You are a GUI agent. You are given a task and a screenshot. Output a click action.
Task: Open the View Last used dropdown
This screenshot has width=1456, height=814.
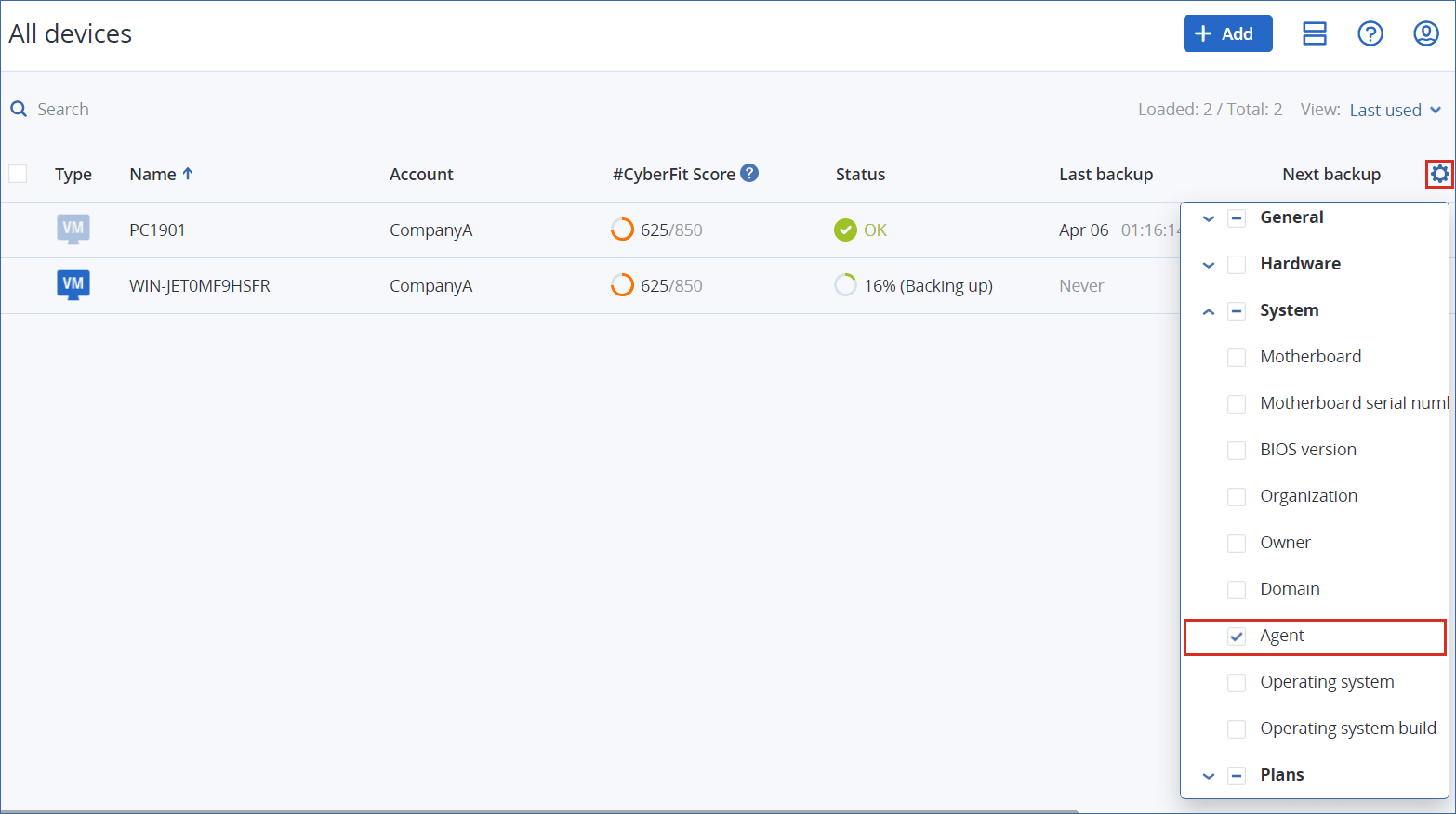click(x=1395, y=110)
